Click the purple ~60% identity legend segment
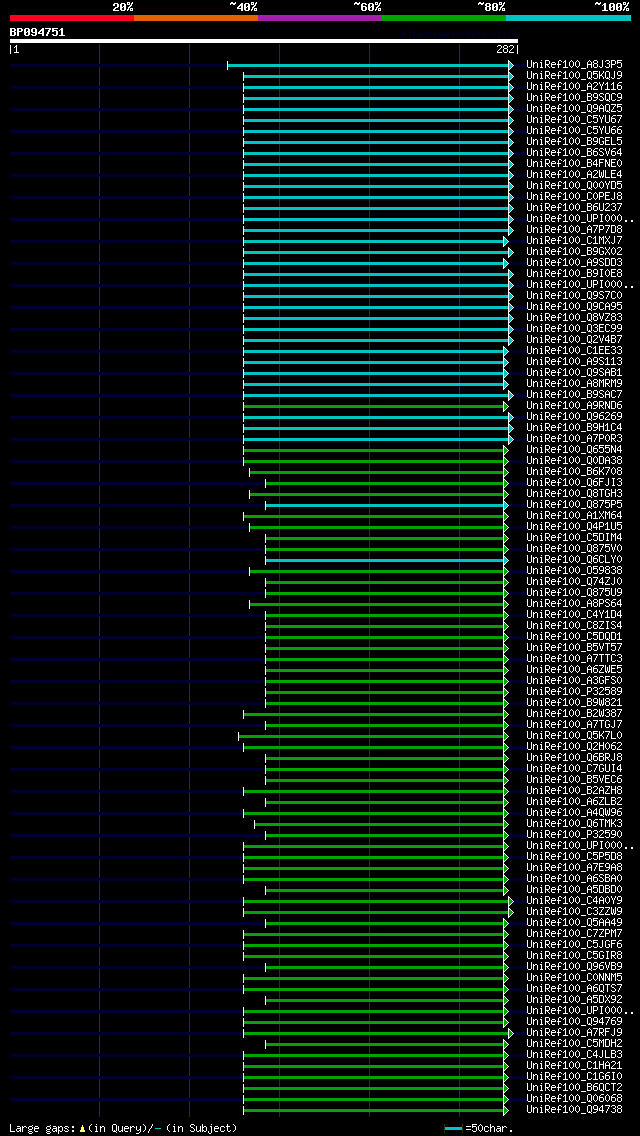This screenshot has width=640, height=1136. 320,17
